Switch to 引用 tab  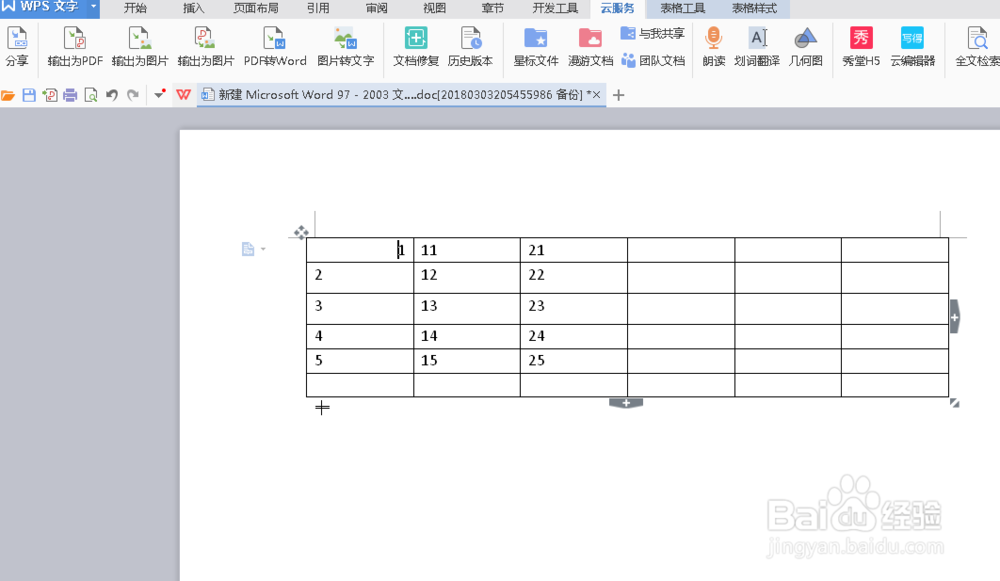tap(318, 8)
